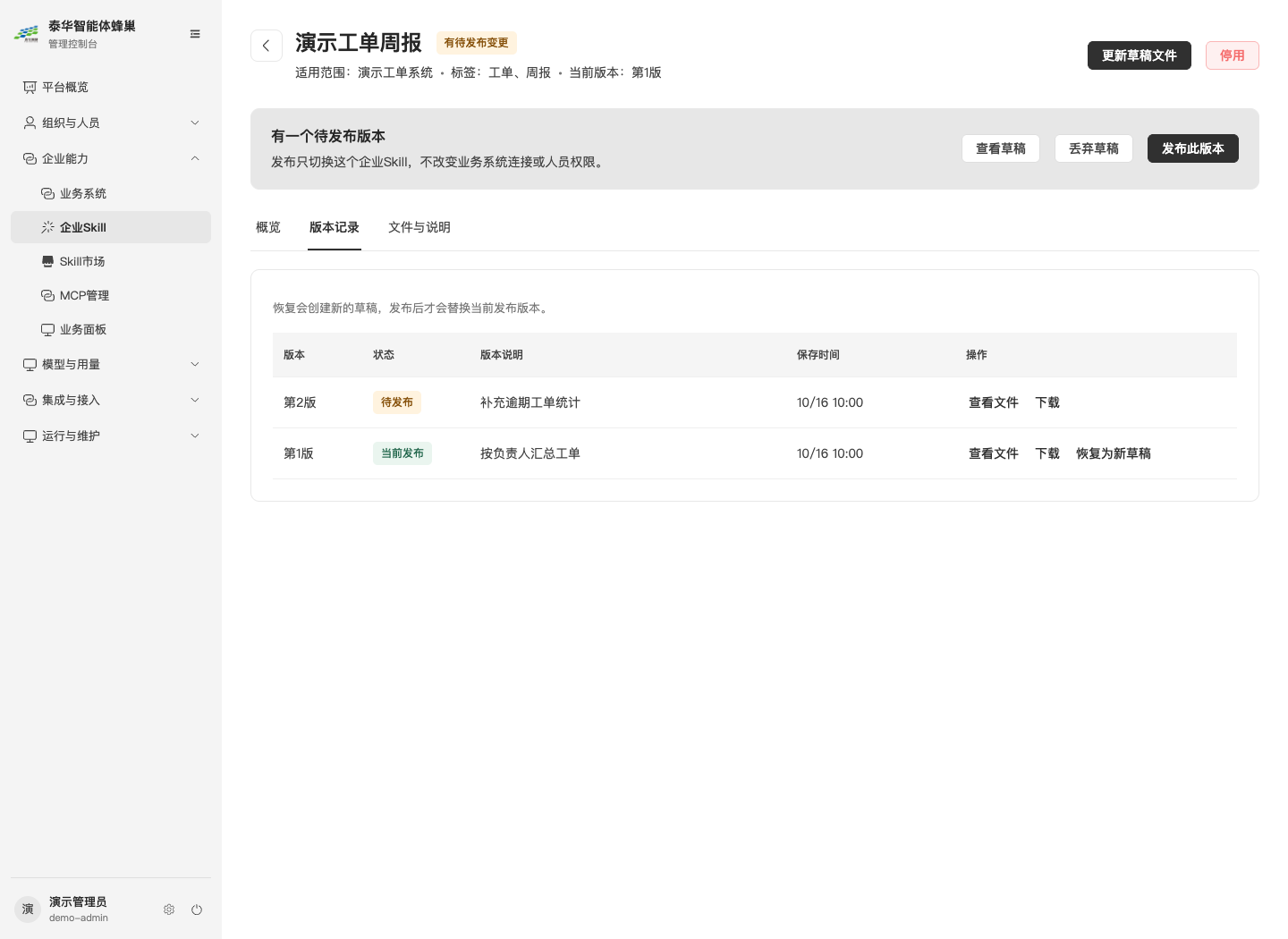Click the 企业能力 menu icon
Screen dimensions: 1288x939
(30, 158)
